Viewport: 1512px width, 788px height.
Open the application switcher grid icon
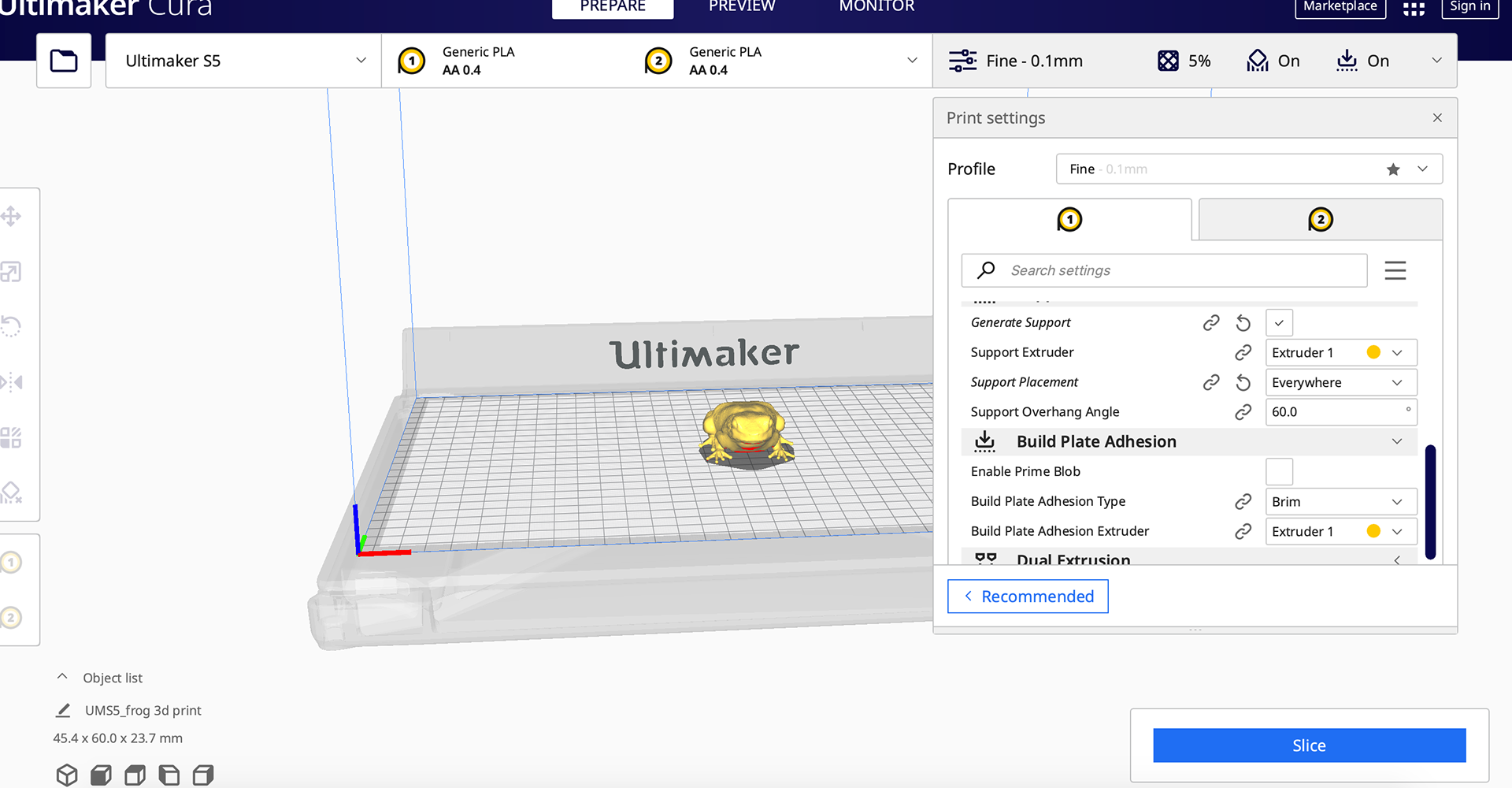(x=1414, y=8)
